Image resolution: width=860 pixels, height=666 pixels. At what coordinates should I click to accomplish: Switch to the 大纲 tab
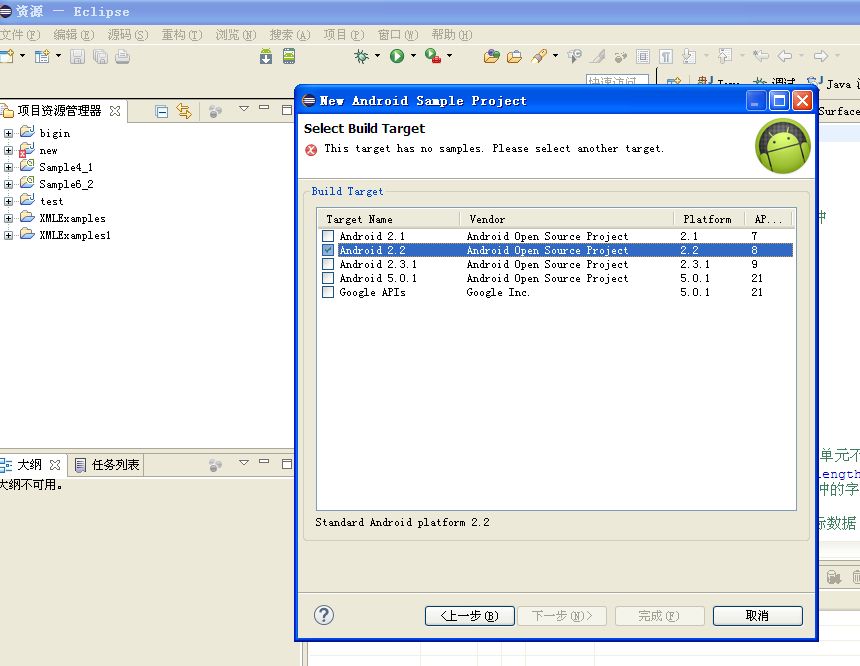[x=30, y=465]
